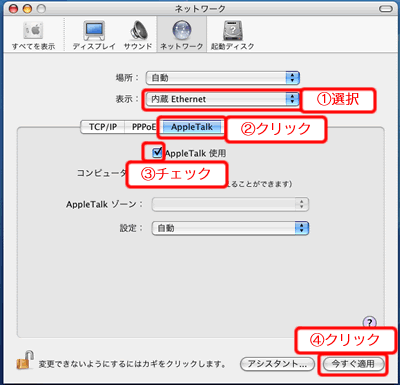Click the アシスタント... button
The width and height of the screenshot is (400, 385).
coord(277,364)
